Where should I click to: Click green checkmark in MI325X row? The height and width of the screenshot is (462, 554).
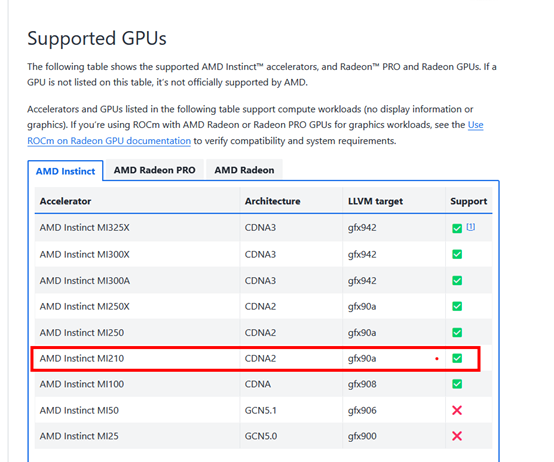click(457, 228)
